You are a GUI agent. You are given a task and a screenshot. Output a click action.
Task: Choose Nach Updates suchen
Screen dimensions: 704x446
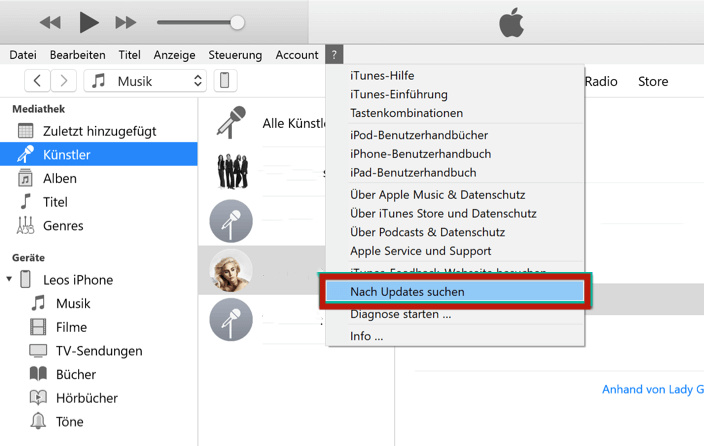[454, 291]
